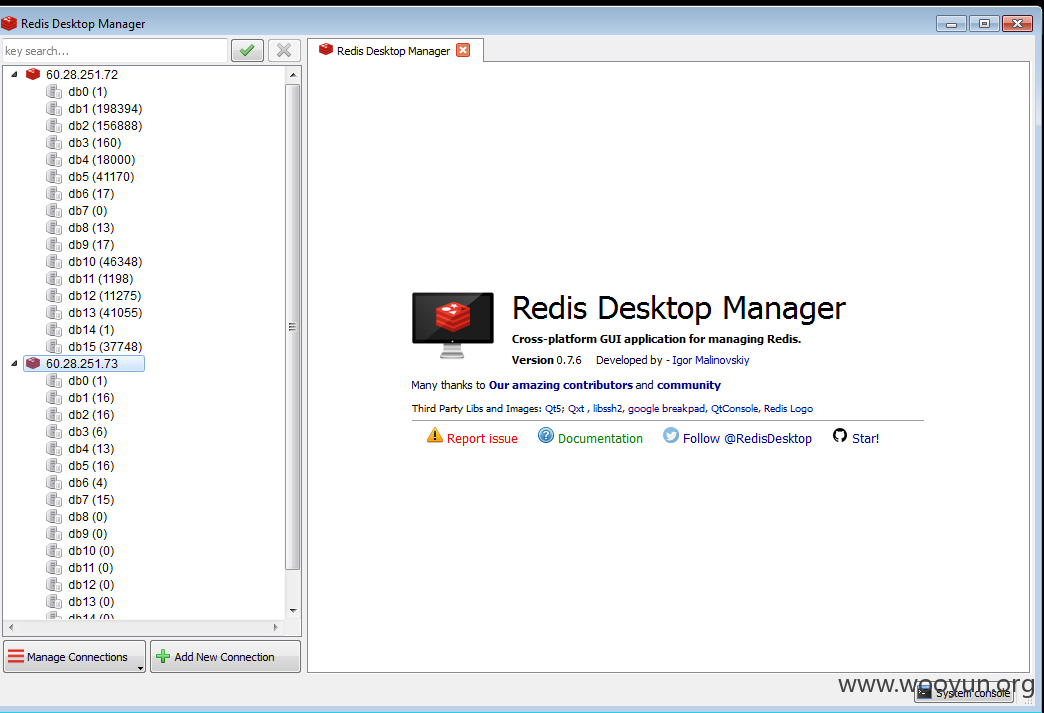Click the Redis monitor logo image
Viewport: 1044px width, 713px height.
(x=453, y=324)
